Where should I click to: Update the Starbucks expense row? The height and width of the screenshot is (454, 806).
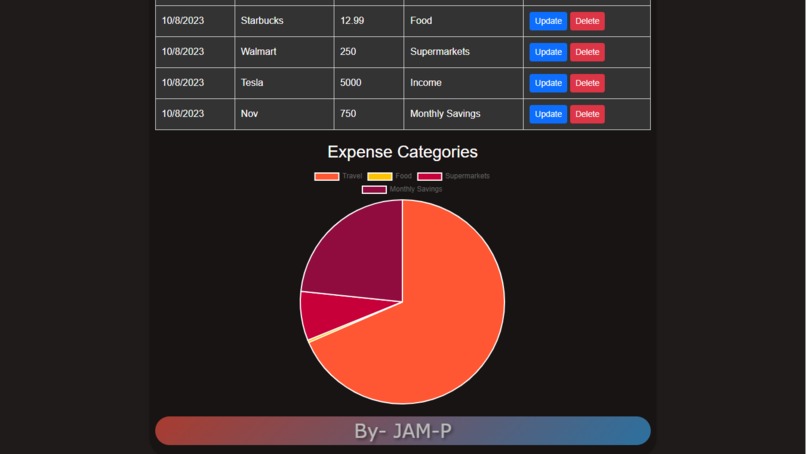point(548,21)
